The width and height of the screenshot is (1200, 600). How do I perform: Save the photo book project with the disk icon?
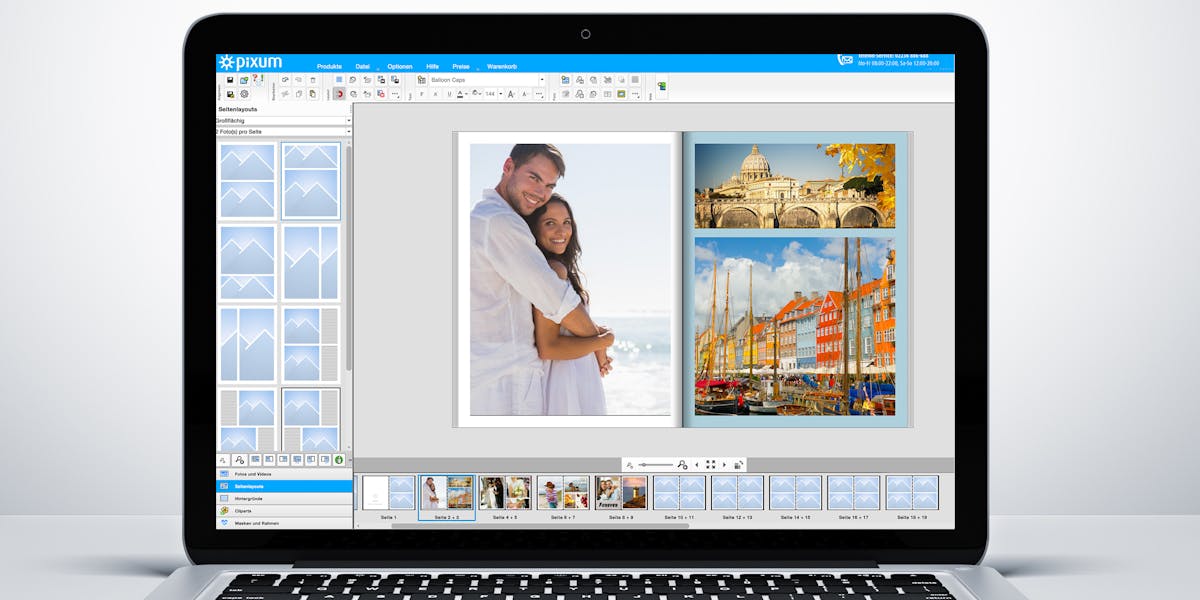[230, 80]
